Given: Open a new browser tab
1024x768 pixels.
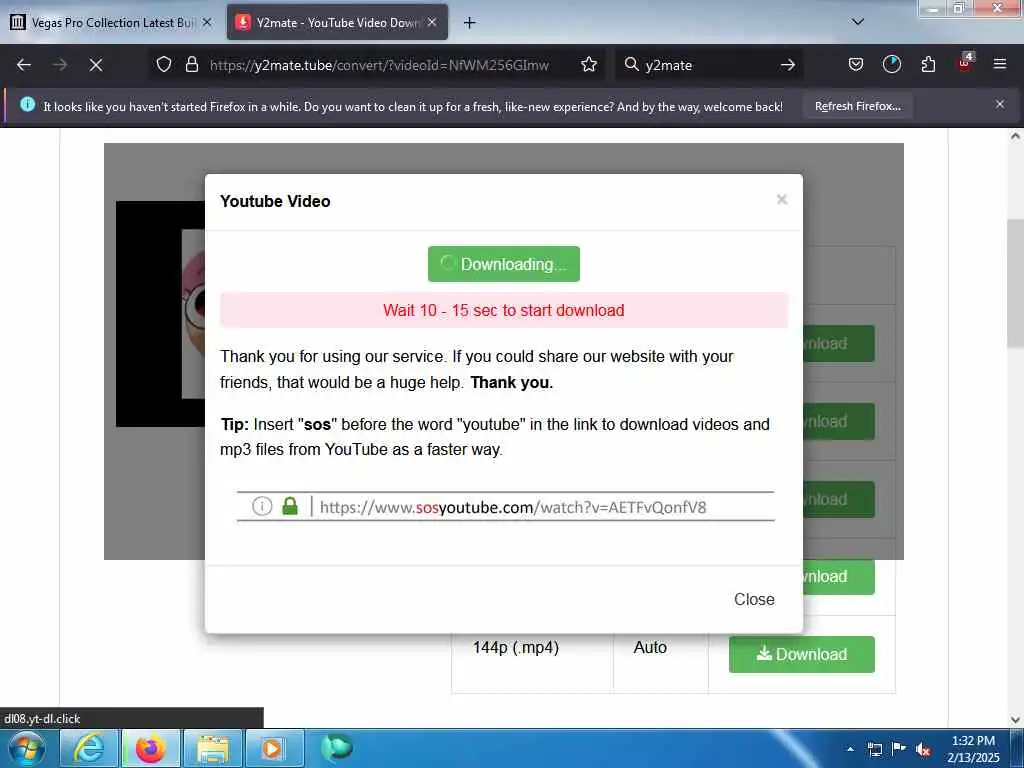Looking at the screenshot, I should (x=469, y=23).
